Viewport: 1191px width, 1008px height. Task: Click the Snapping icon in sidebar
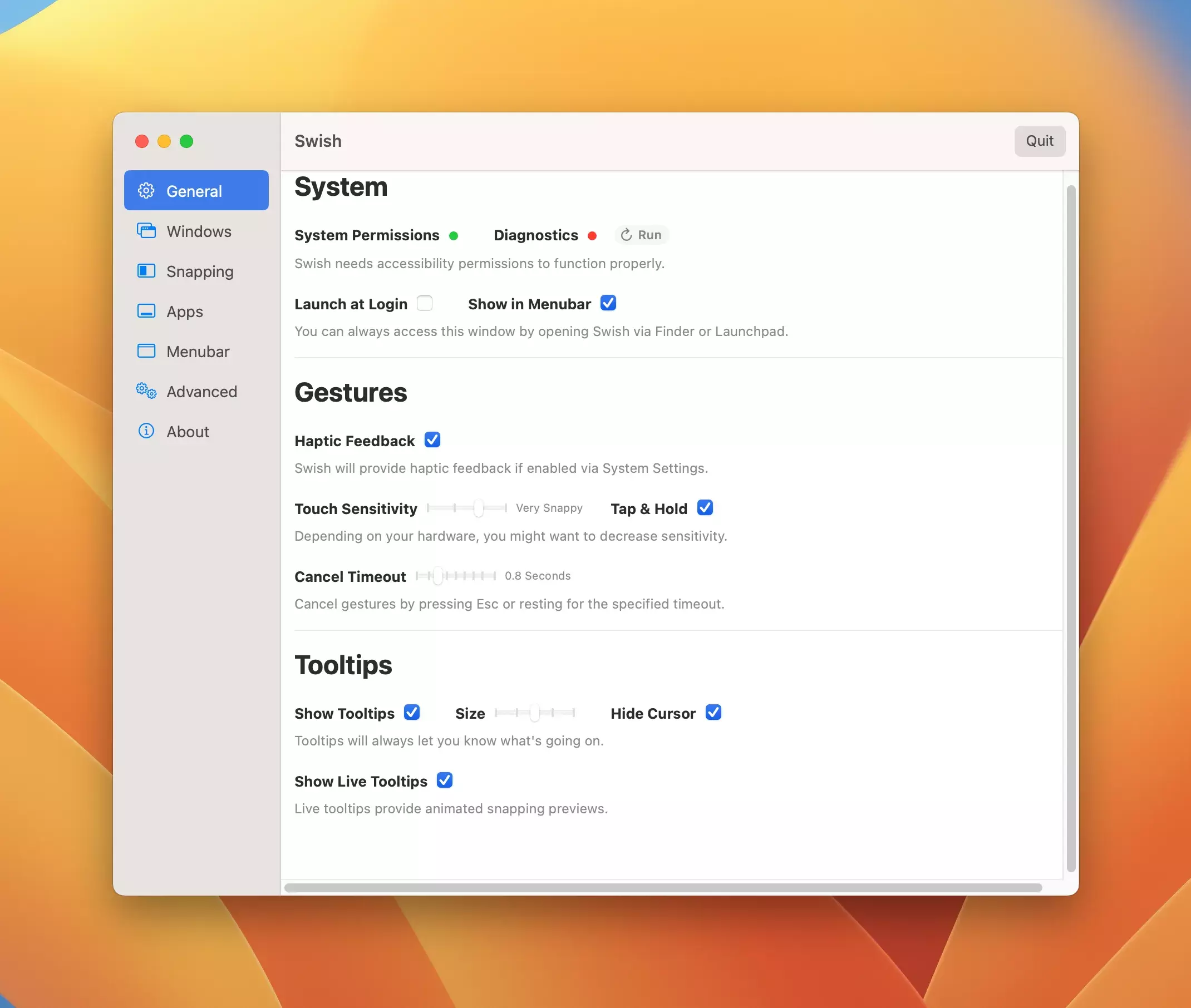(146, 271)
